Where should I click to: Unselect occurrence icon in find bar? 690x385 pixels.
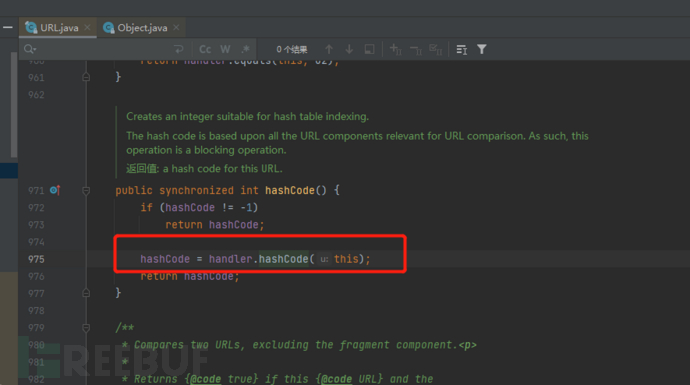416,49
